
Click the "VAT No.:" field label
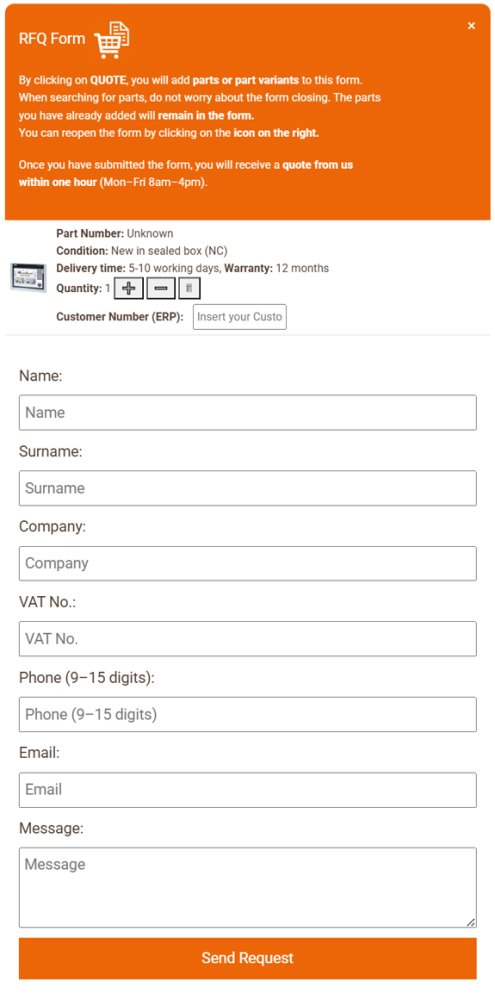point(48,602)
